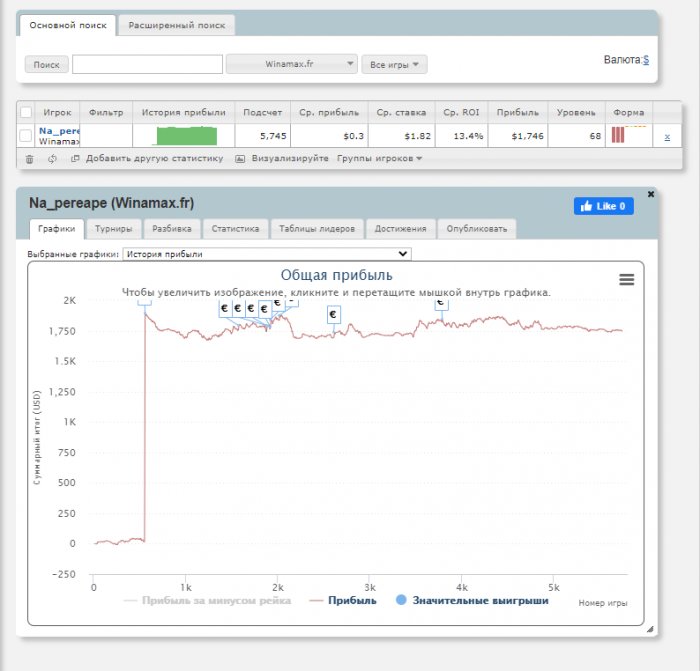This screenshot has width=700, height=671.
Task: Open the Разбивка tab
Action: click(172, 229)
